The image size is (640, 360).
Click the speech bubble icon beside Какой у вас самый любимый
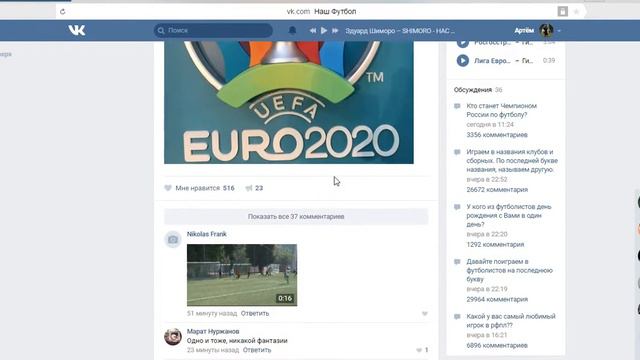point(457,317)
